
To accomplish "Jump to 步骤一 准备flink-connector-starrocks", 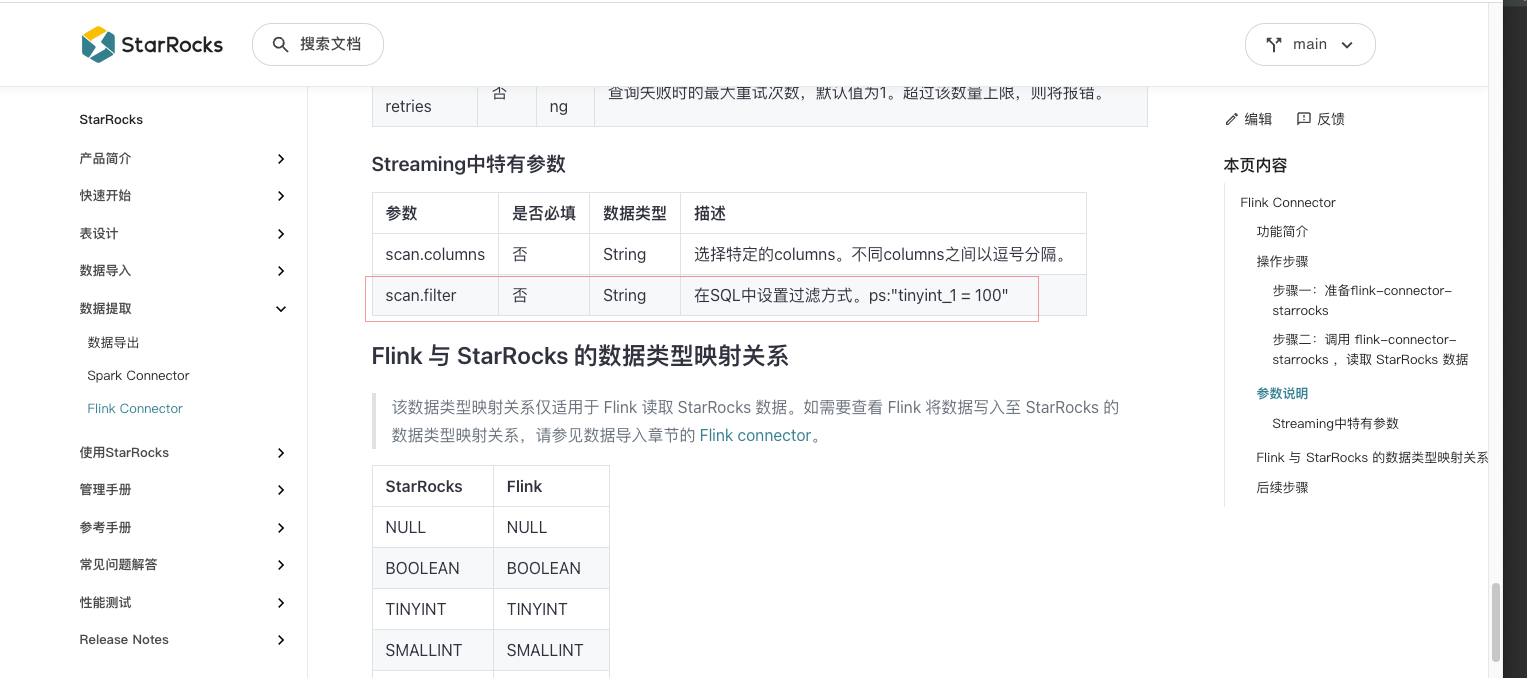I will pos(1362,301).
